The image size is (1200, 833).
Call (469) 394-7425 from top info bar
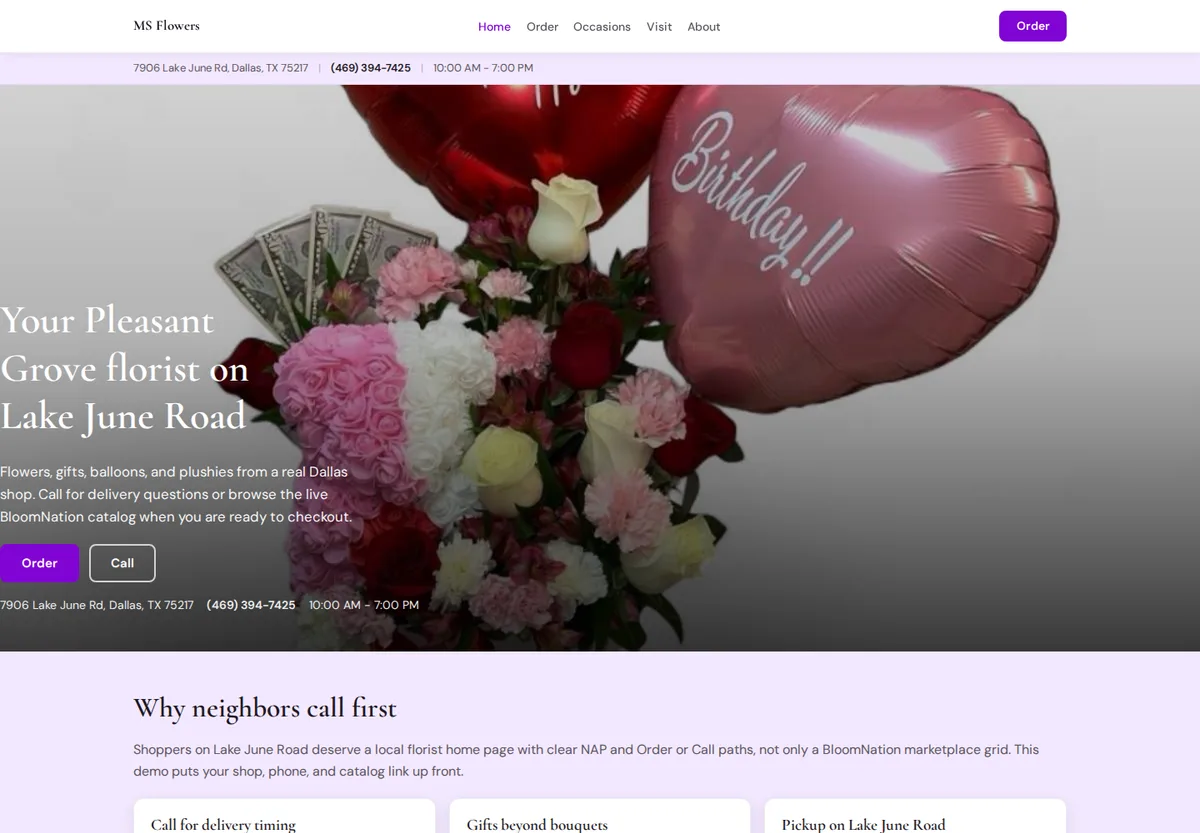pyautogui.click(x=370, y=68)
